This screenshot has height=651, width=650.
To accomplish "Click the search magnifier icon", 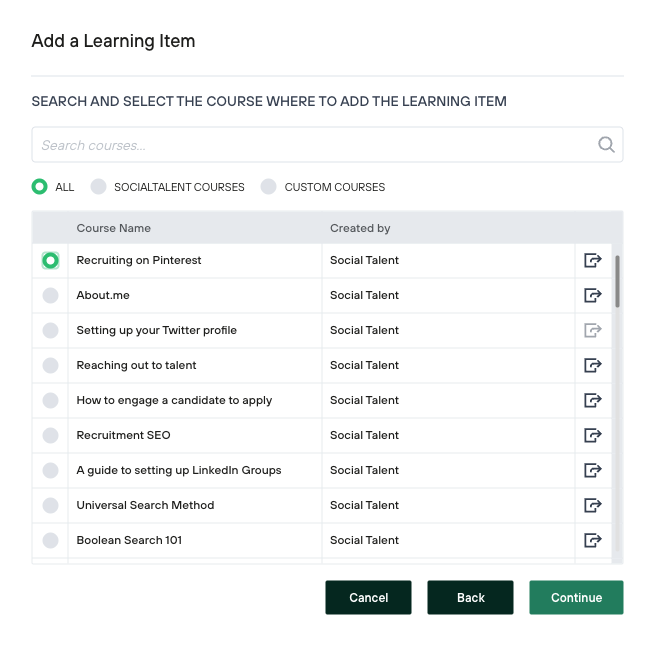I will click(x=606, y=145).
